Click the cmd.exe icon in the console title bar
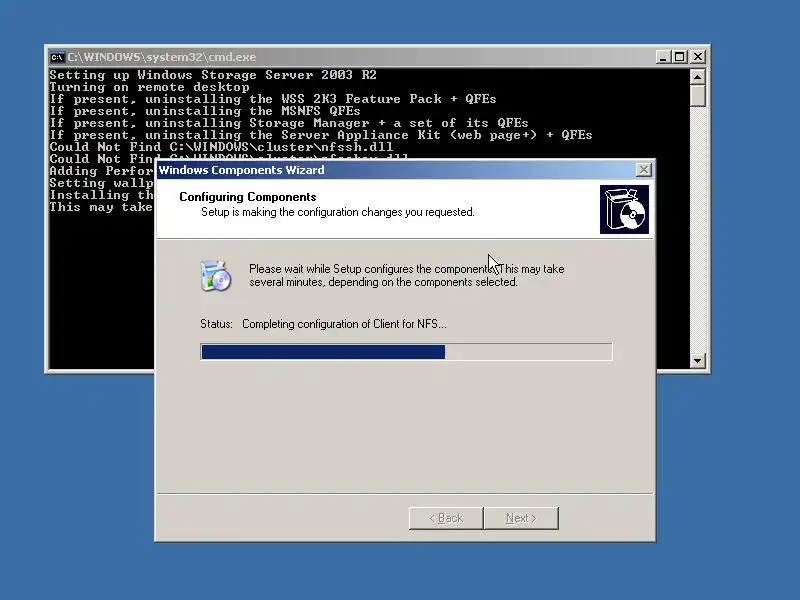The height and width of the screenshot is (600, 800). tap(58, 57)
